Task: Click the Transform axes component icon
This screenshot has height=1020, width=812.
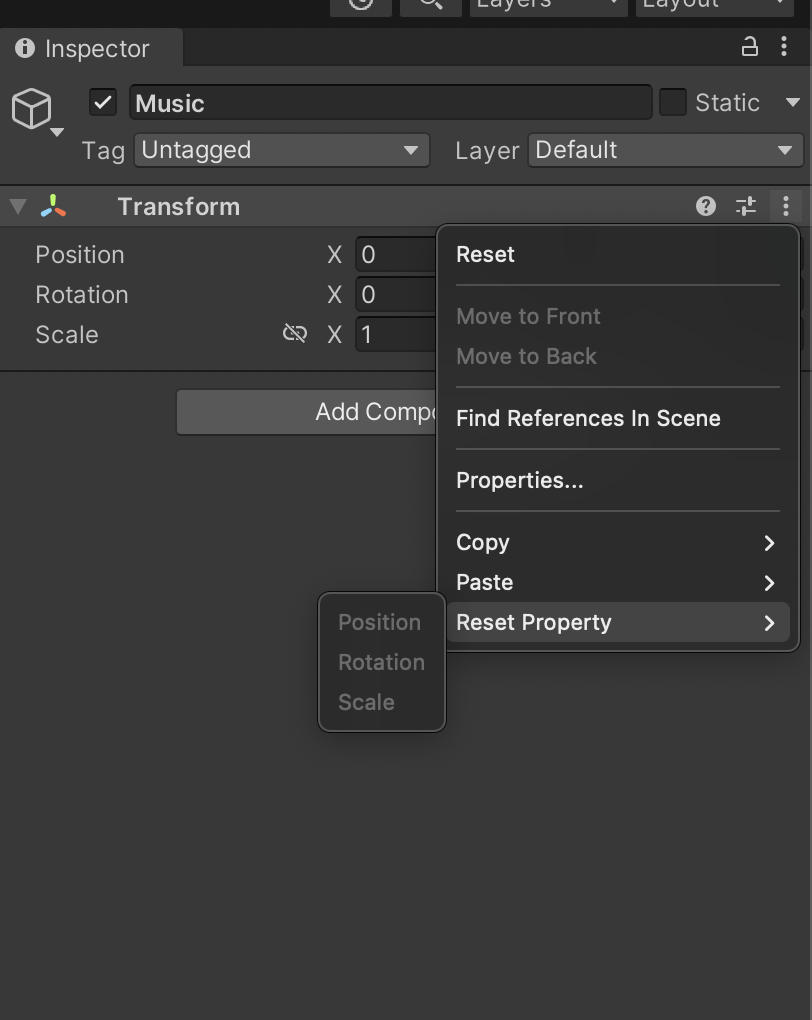Action: (x=54, y=207)
